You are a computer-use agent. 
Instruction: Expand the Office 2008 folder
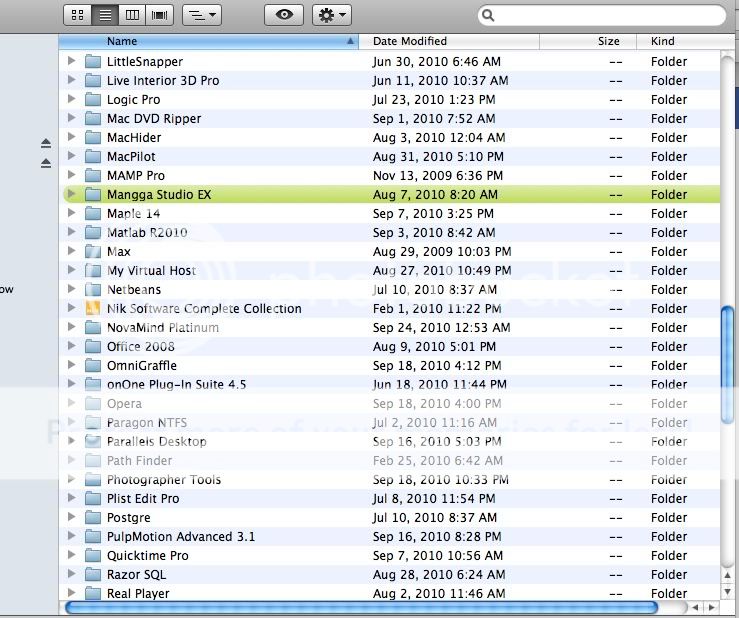click(72, 346)
